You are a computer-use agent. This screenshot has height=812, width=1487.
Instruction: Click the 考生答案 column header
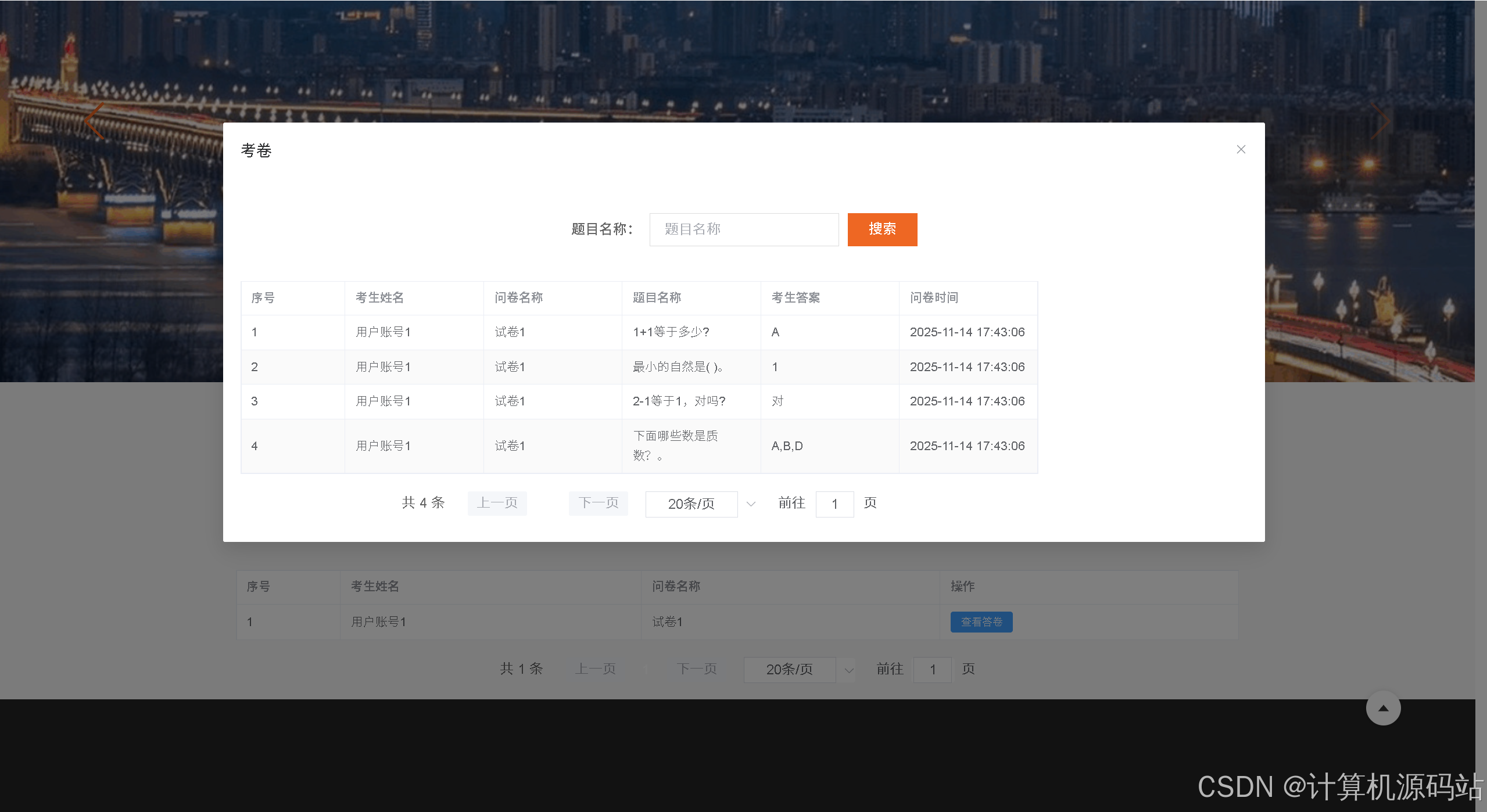pyautogui.click(x=830, y=298)
